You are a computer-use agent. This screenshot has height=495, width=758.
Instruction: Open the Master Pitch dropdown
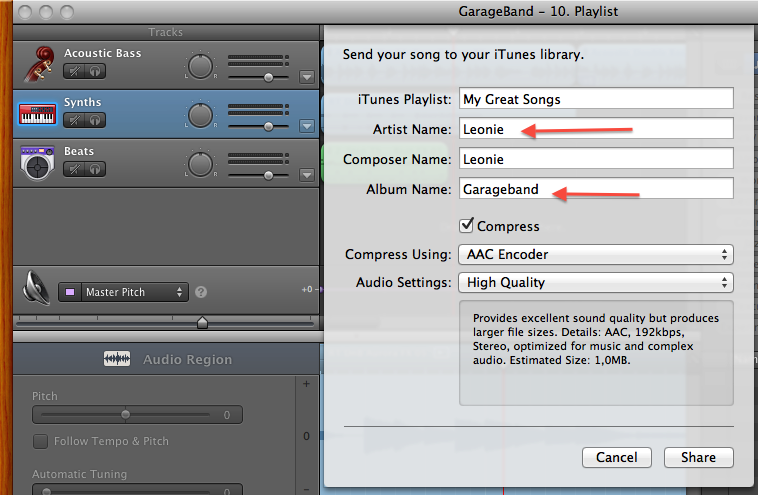[x=134, y=292]
